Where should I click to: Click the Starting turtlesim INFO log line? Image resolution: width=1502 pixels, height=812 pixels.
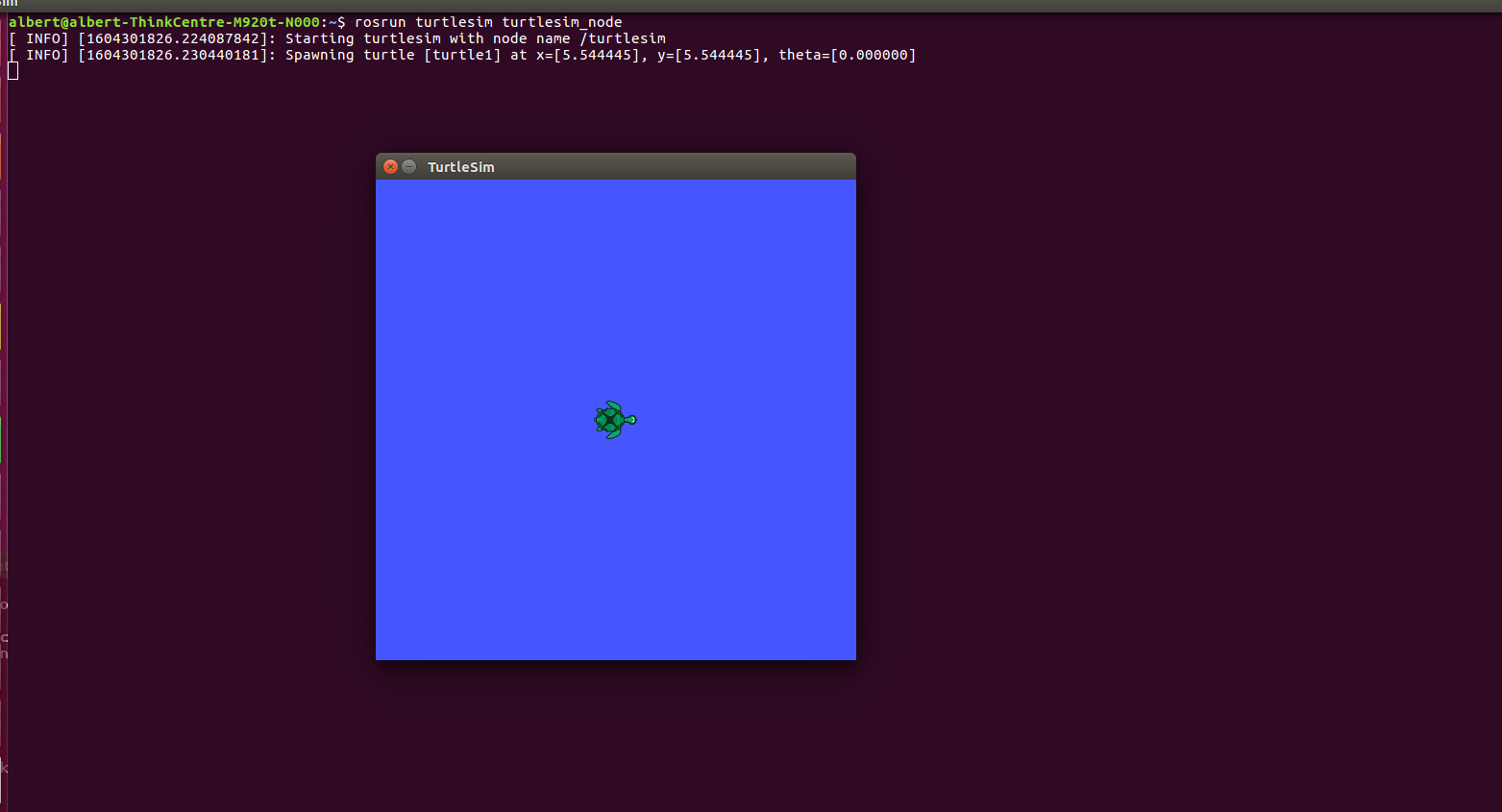point(336,37)
